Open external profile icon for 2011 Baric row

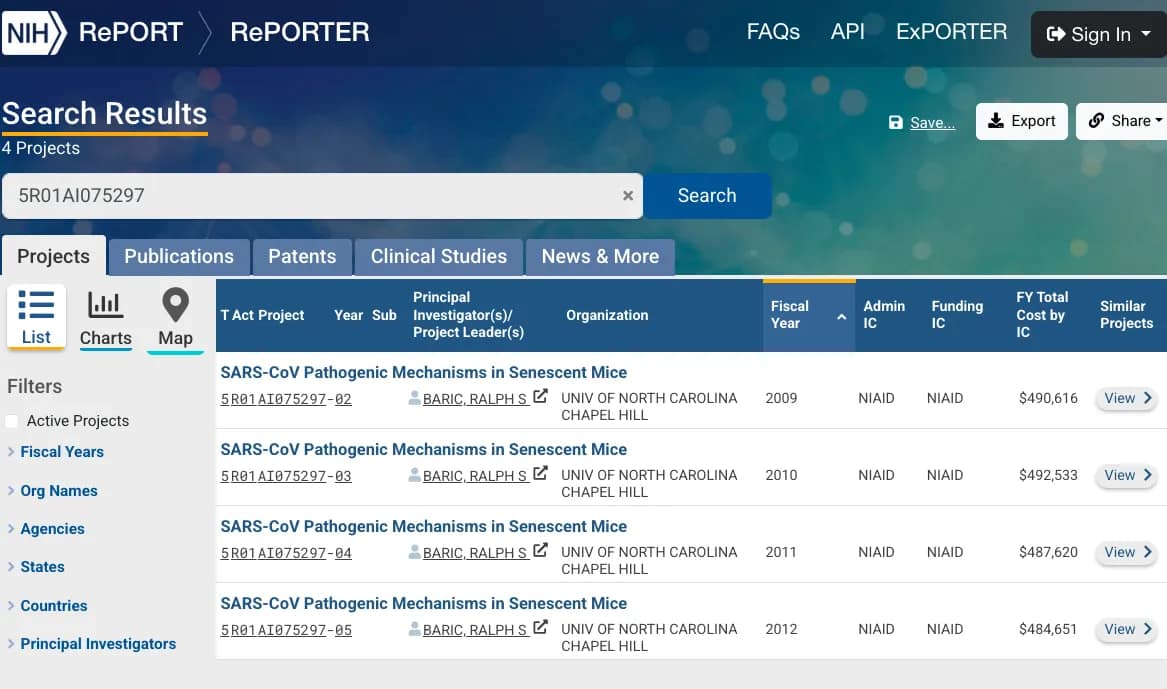pos(540,551)
